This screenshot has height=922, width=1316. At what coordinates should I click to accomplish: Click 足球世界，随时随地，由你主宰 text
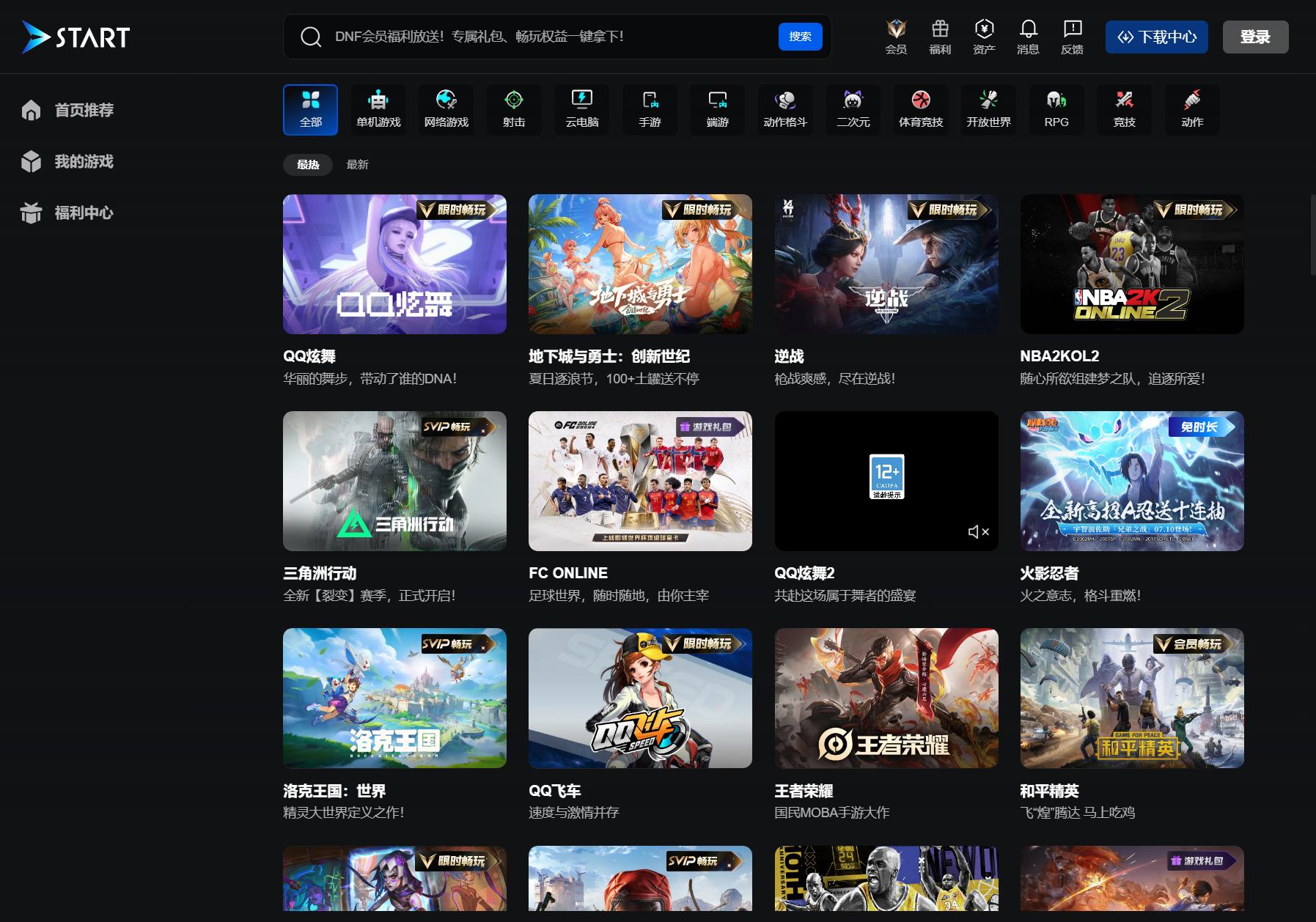(619, 595)
